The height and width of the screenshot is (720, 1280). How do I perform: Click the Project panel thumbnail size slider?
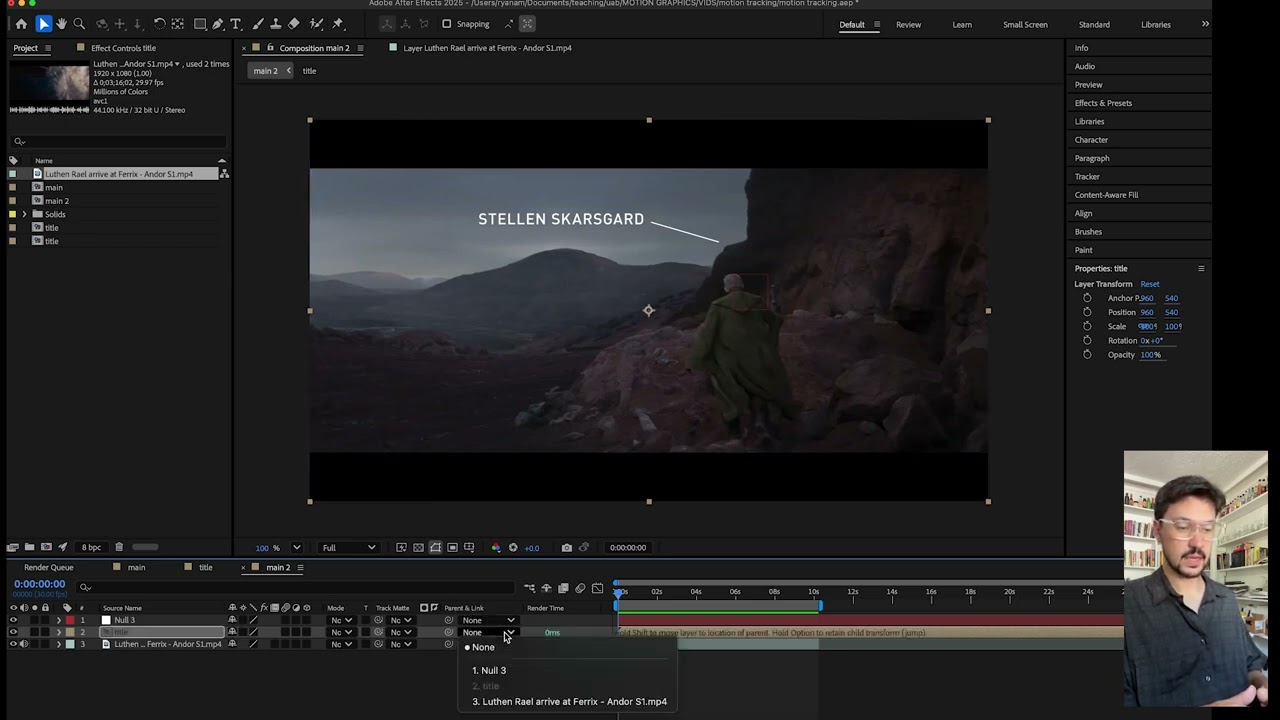[x=145, y=547]
